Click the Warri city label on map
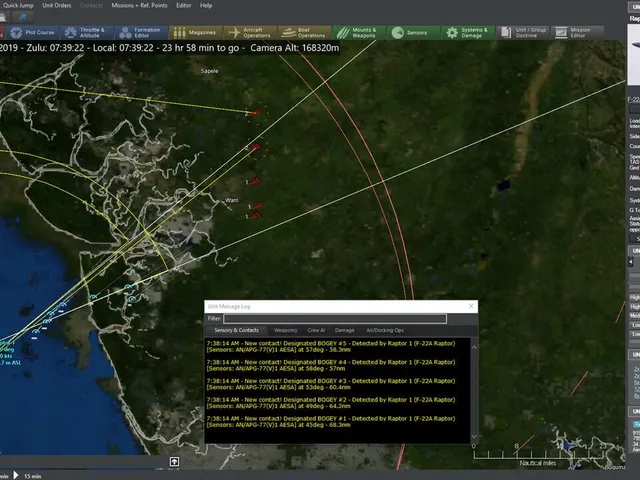 (231, 200)
